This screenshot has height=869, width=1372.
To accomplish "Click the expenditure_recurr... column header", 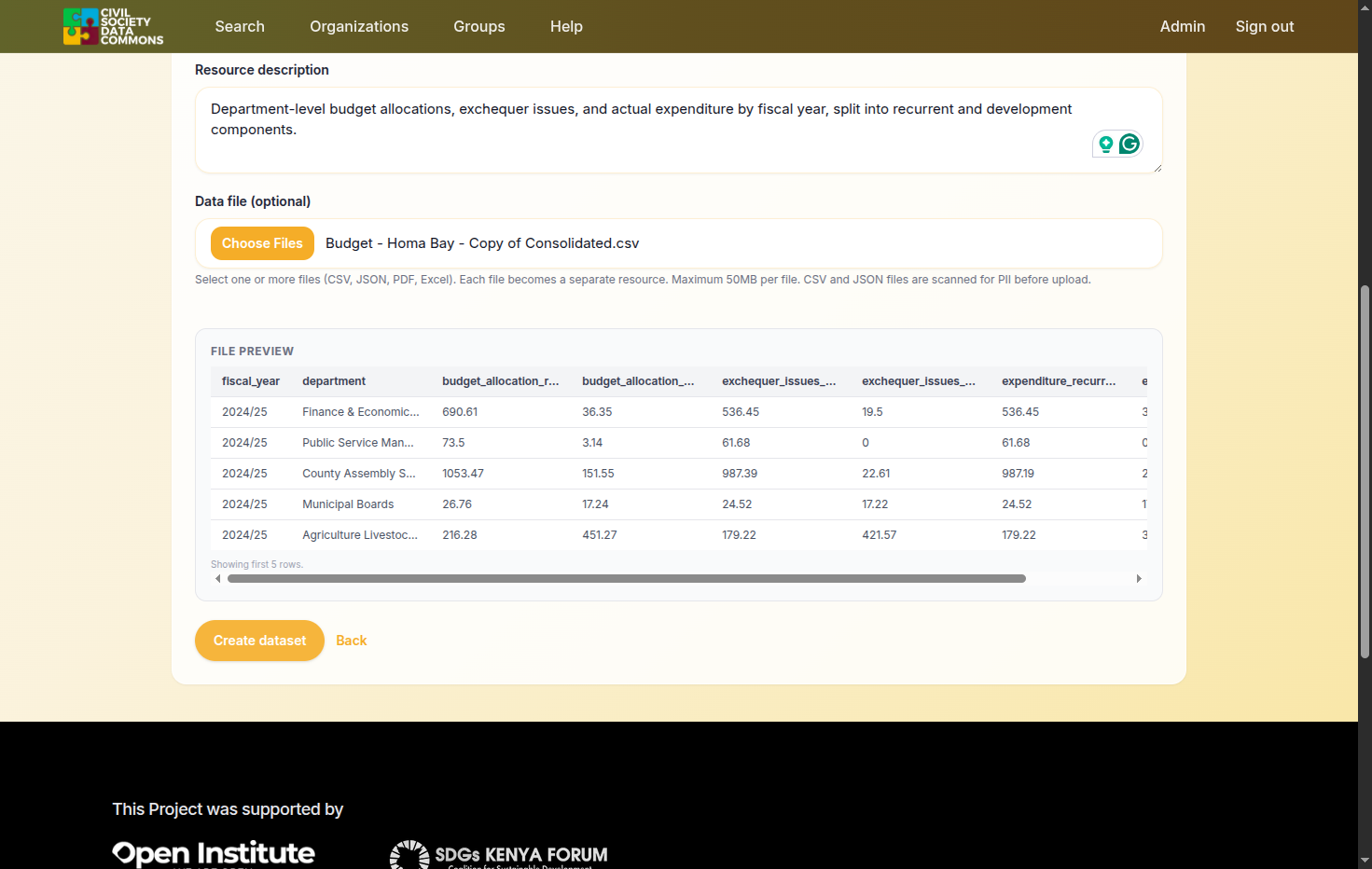I will [x=1059, y=381].
